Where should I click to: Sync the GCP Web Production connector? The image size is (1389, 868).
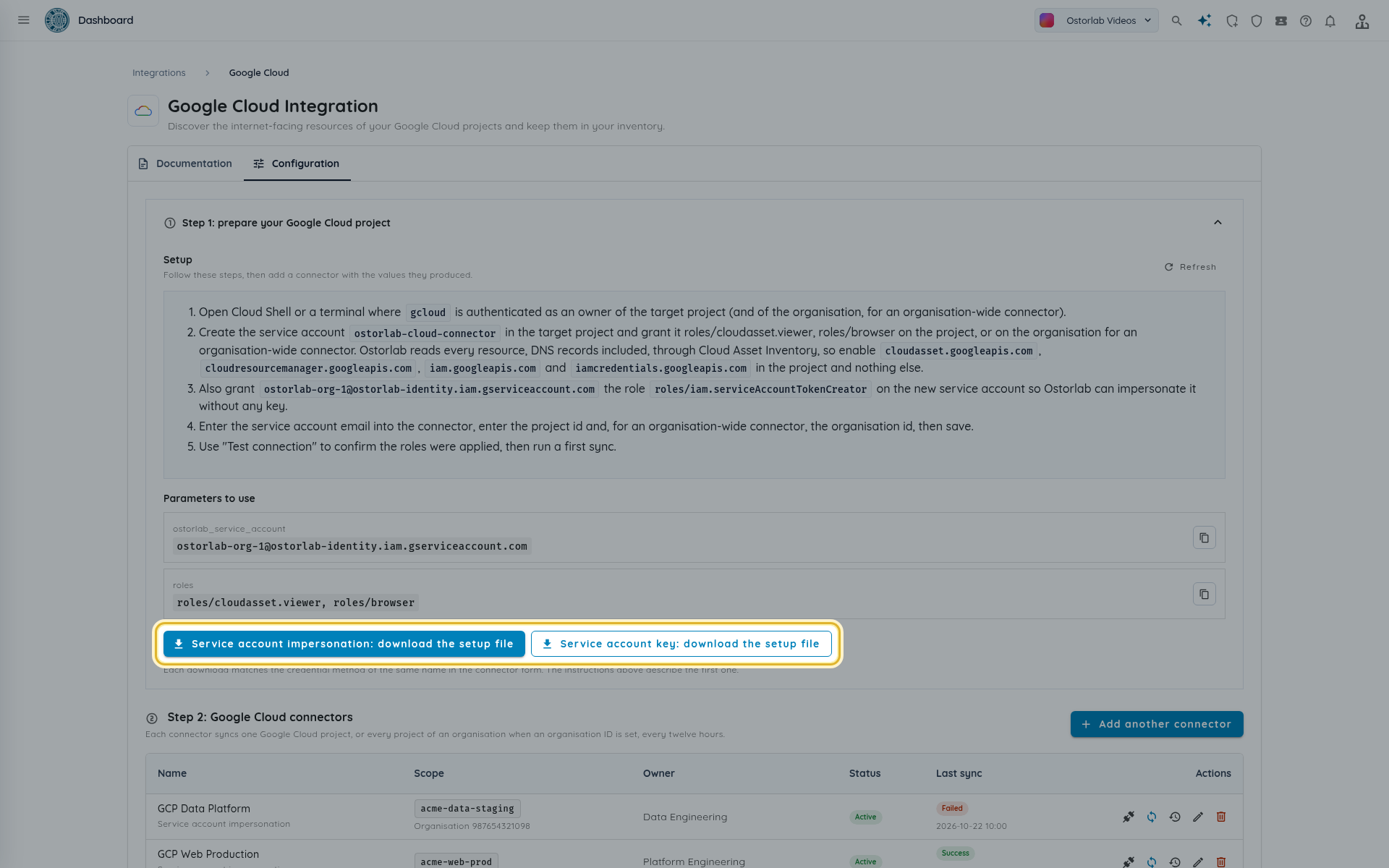[x=1152, y=861]
